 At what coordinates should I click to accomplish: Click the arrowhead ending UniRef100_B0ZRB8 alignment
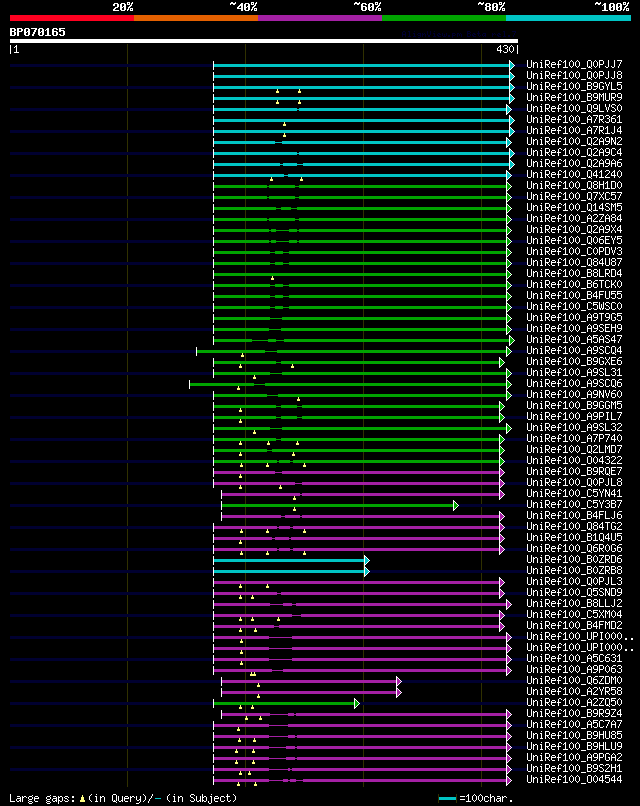point(367,571)
